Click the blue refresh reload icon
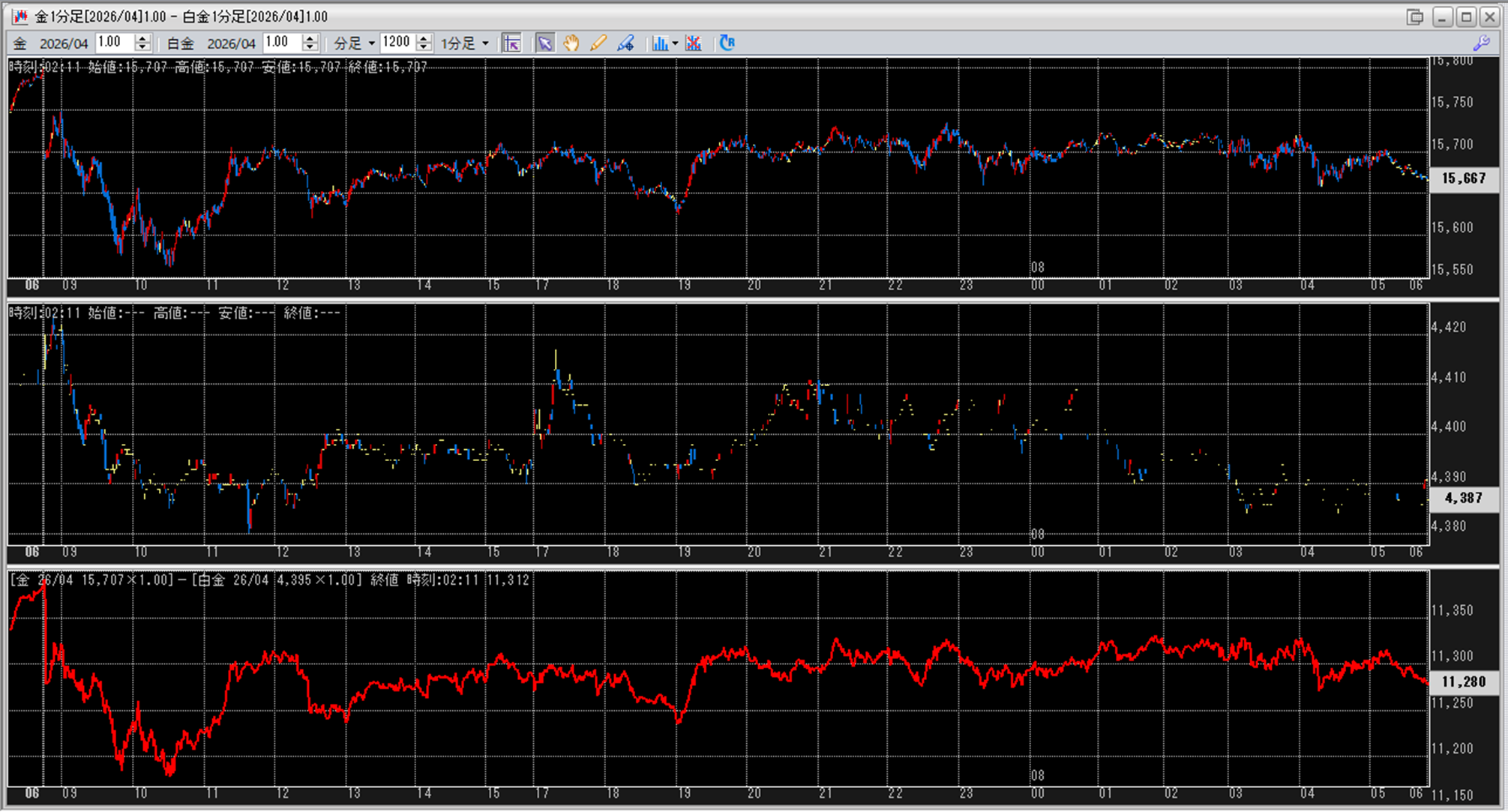 [x=727, y=43]
